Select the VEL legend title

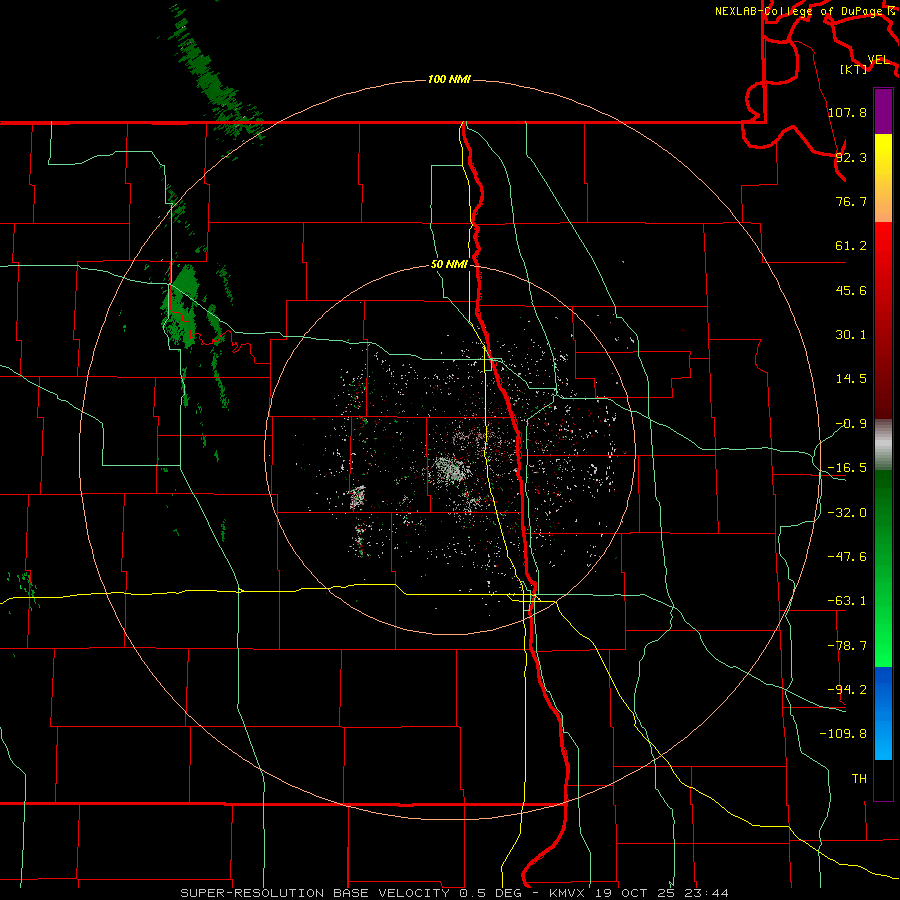[x=878, y=60]
